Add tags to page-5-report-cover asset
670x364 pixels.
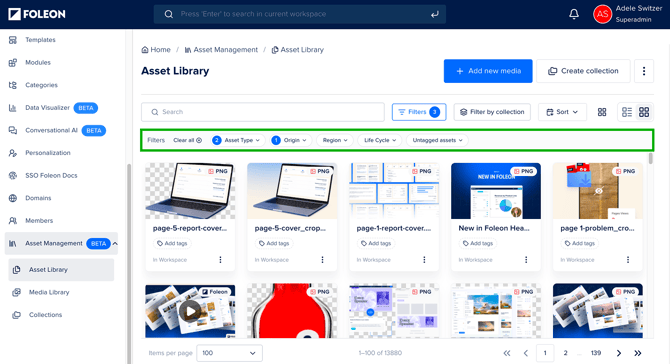coord(172,244)
